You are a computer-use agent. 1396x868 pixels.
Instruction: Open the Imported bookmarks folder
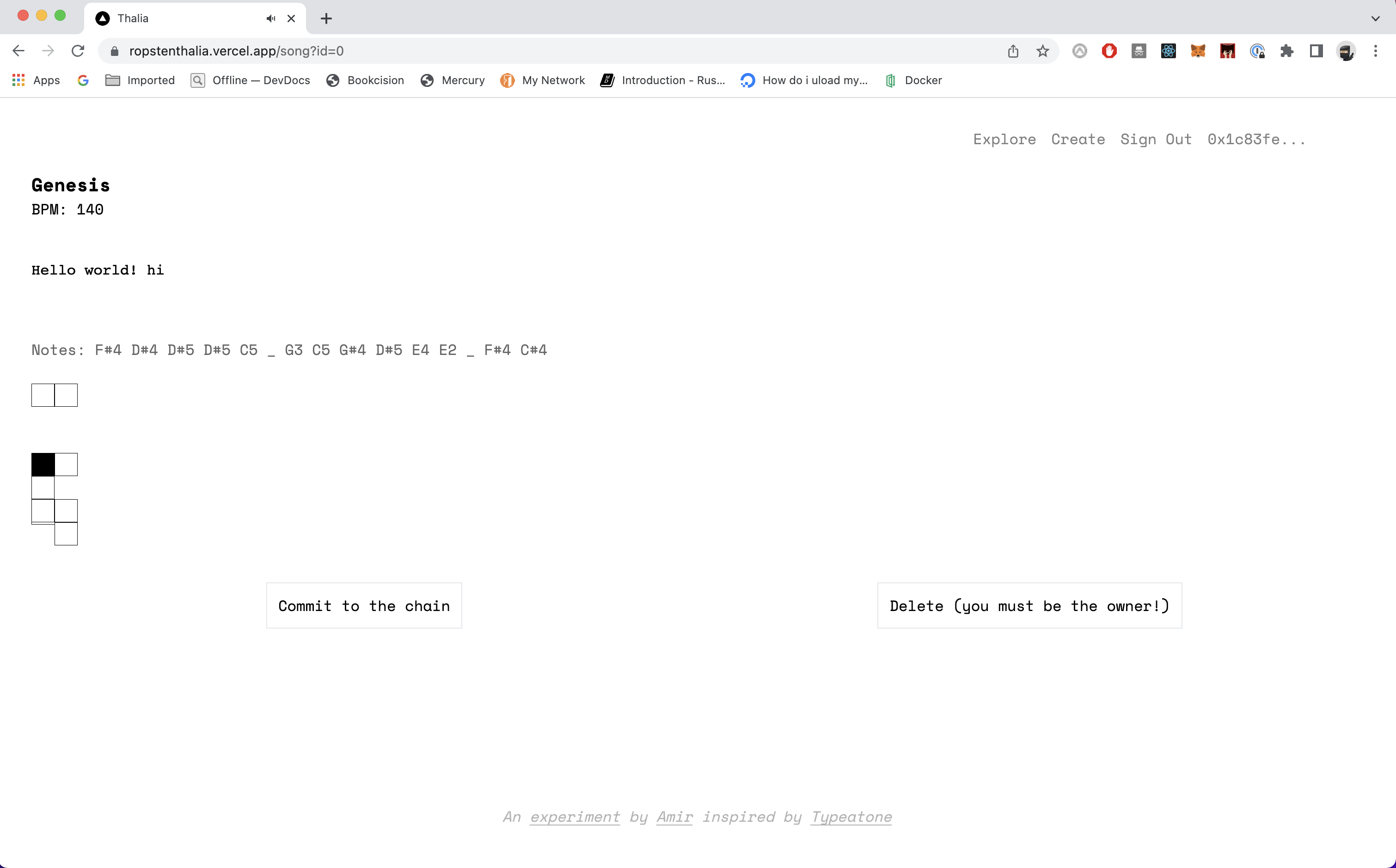coord(140,80)
